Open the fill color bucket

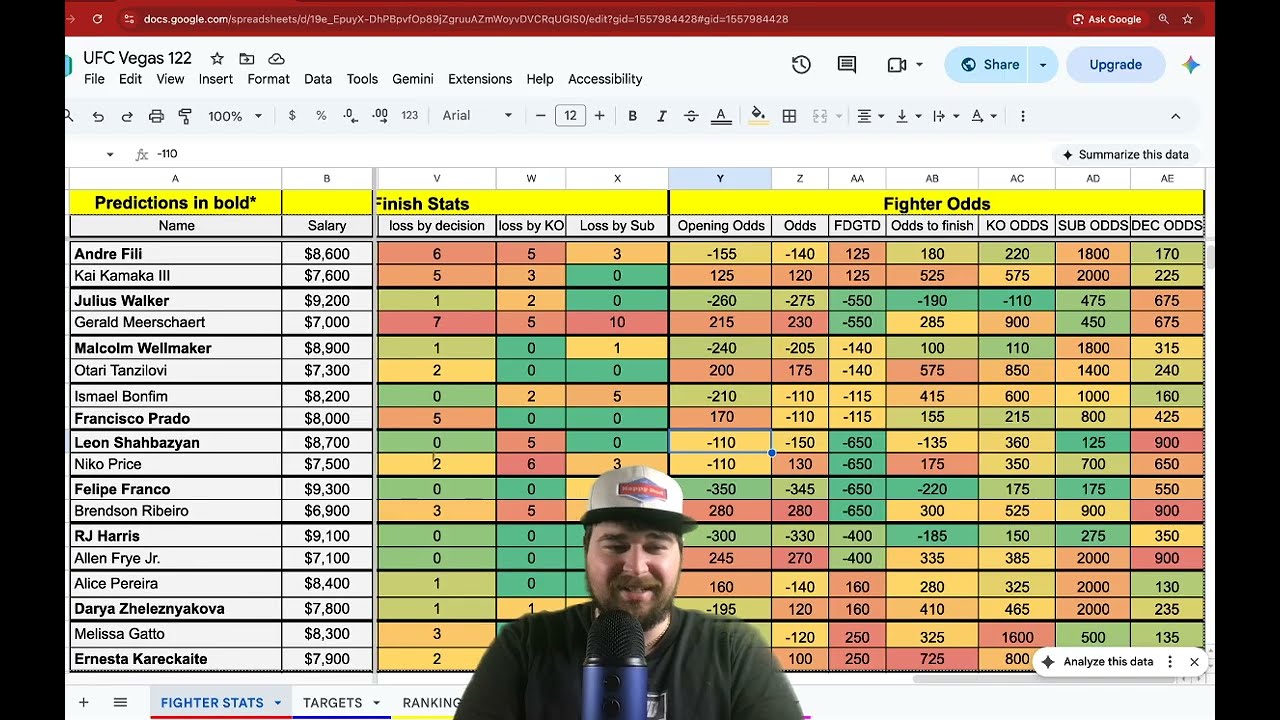[758, 116]
